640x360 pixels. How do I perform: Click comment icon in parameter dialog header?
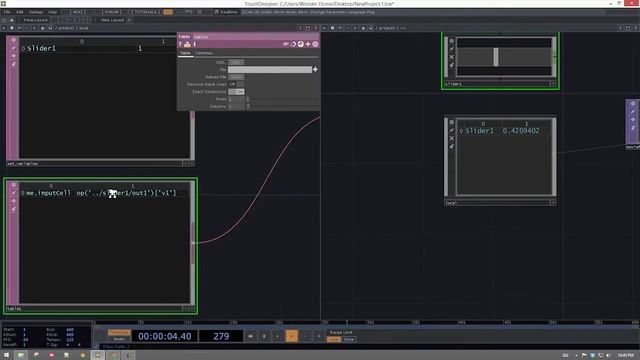pos(286,44)
